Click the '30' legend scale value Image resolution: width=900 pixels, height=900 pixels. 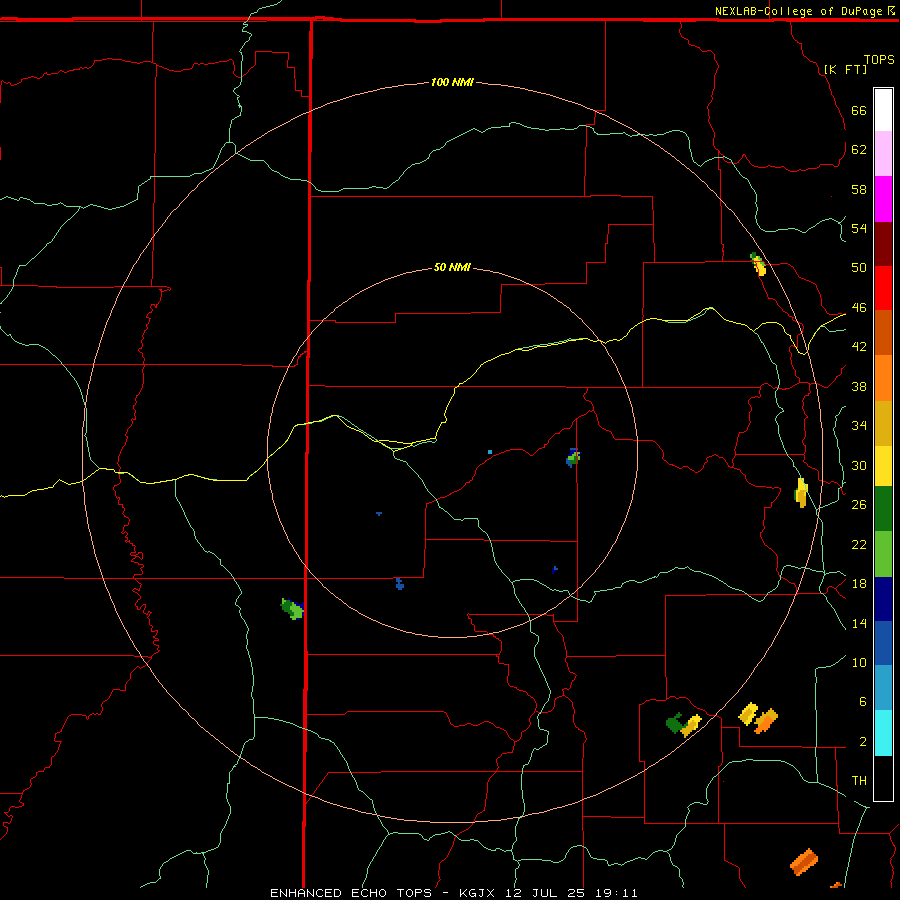click(x=859, y=465)
